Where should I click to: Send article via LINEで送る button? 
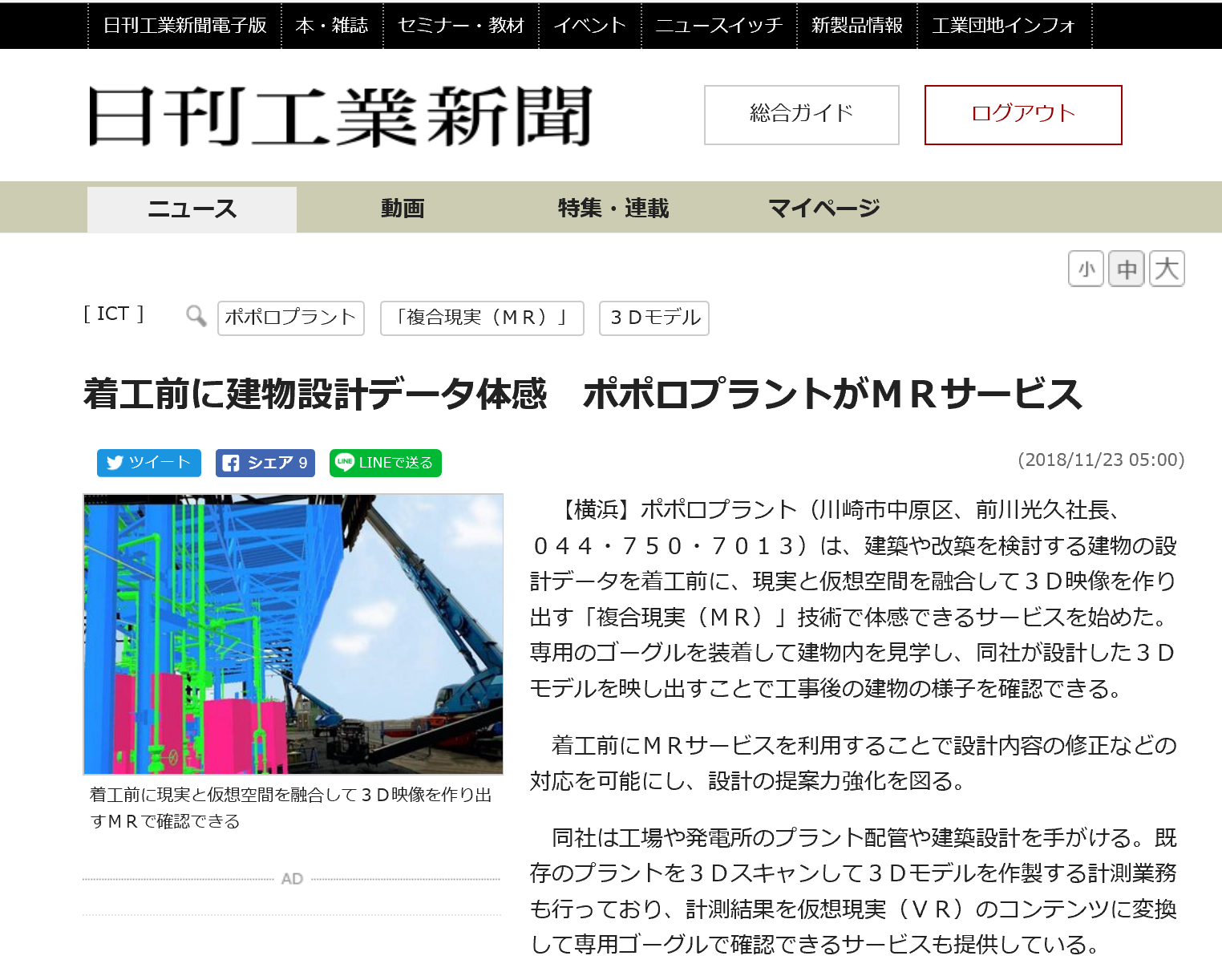tap(386, 463)
